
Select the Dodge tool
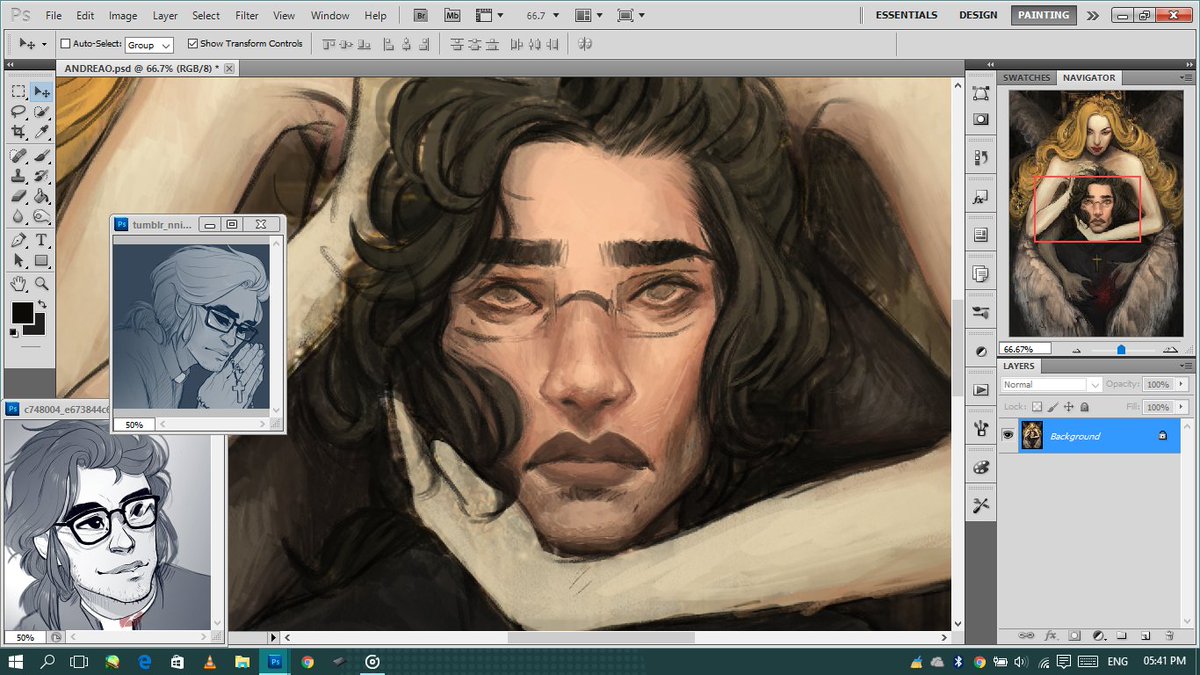tap(42, 215)
